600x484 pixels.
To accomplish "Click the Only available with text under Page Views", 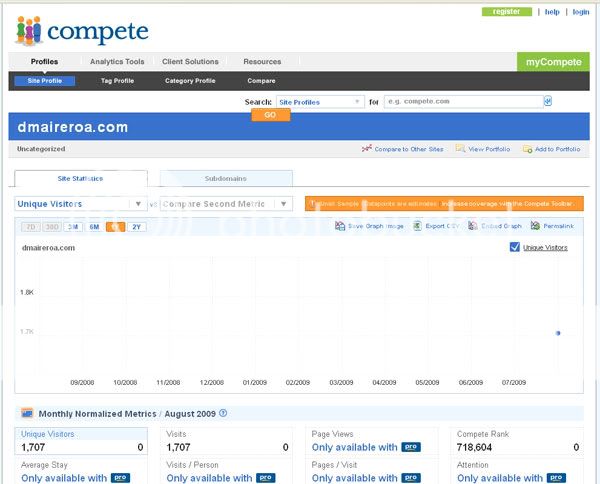I will pyautogui.click(x=355, y=447).
